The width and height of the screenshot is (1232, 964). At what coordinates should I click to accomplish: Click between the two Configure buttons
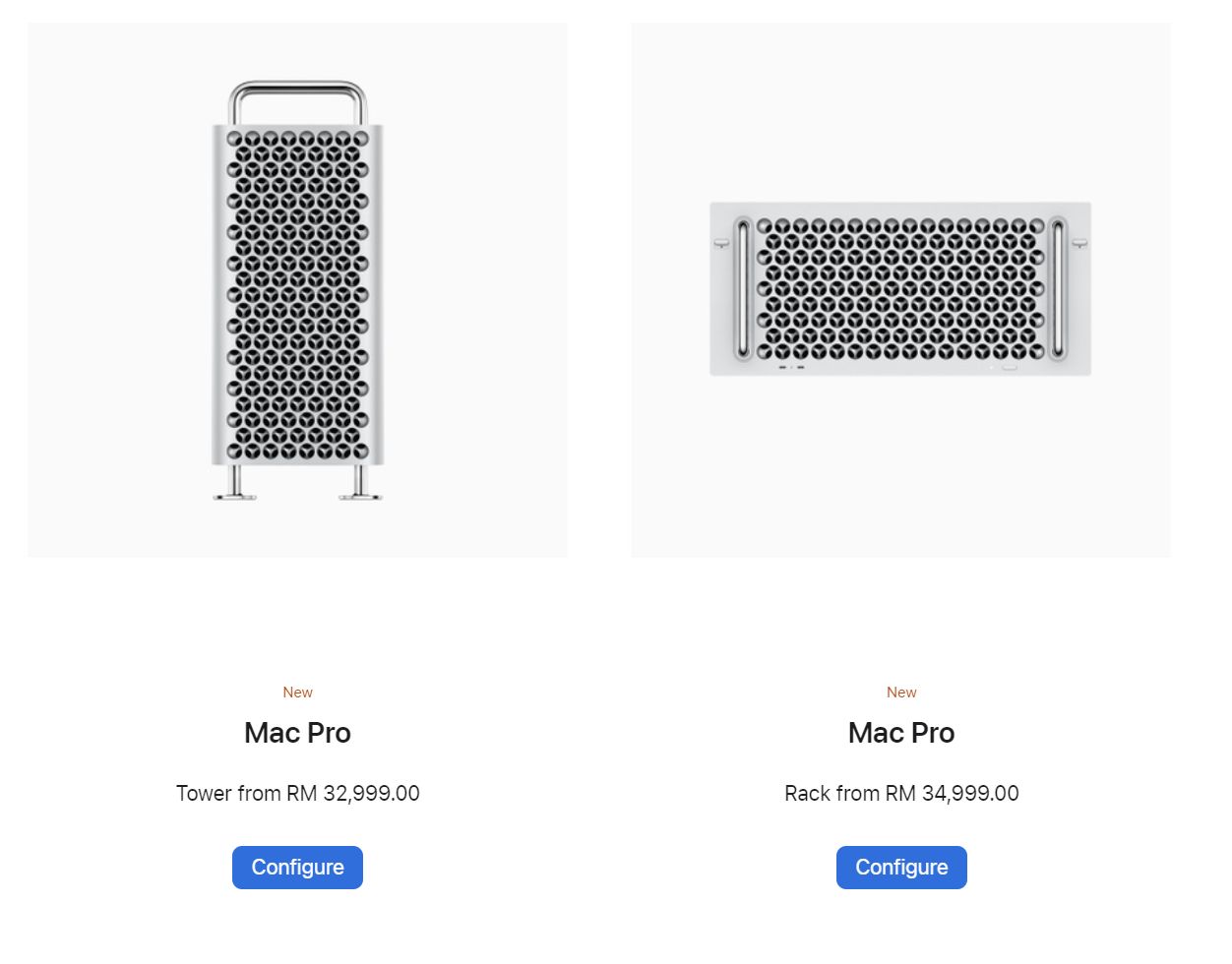click(x=599, y=867)
